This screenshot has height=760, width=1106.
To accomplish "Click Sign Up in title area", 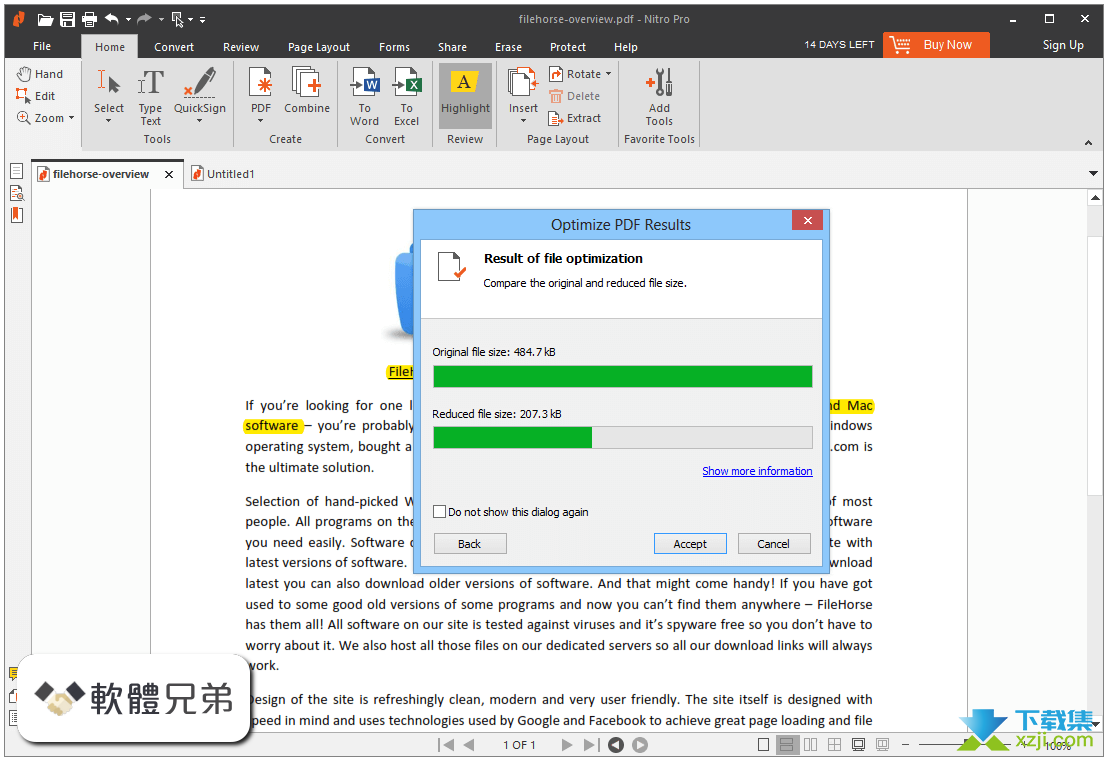I will [1063, 44].
